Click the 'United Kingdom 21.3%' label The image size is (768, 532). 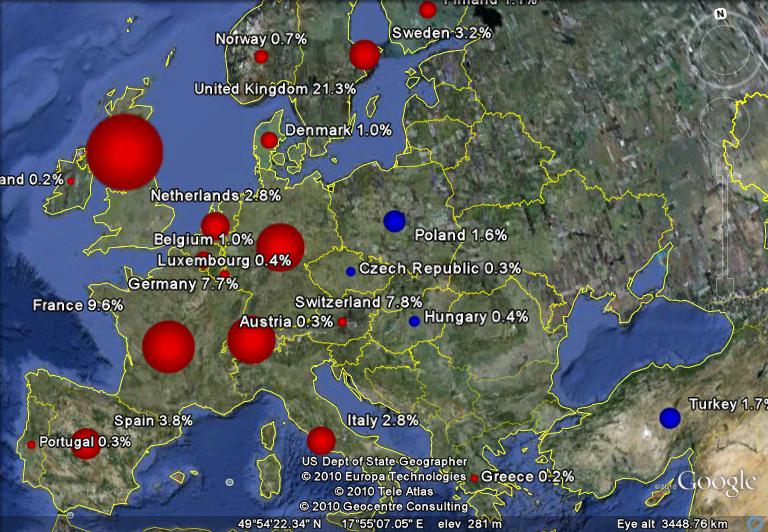point(275,89)
